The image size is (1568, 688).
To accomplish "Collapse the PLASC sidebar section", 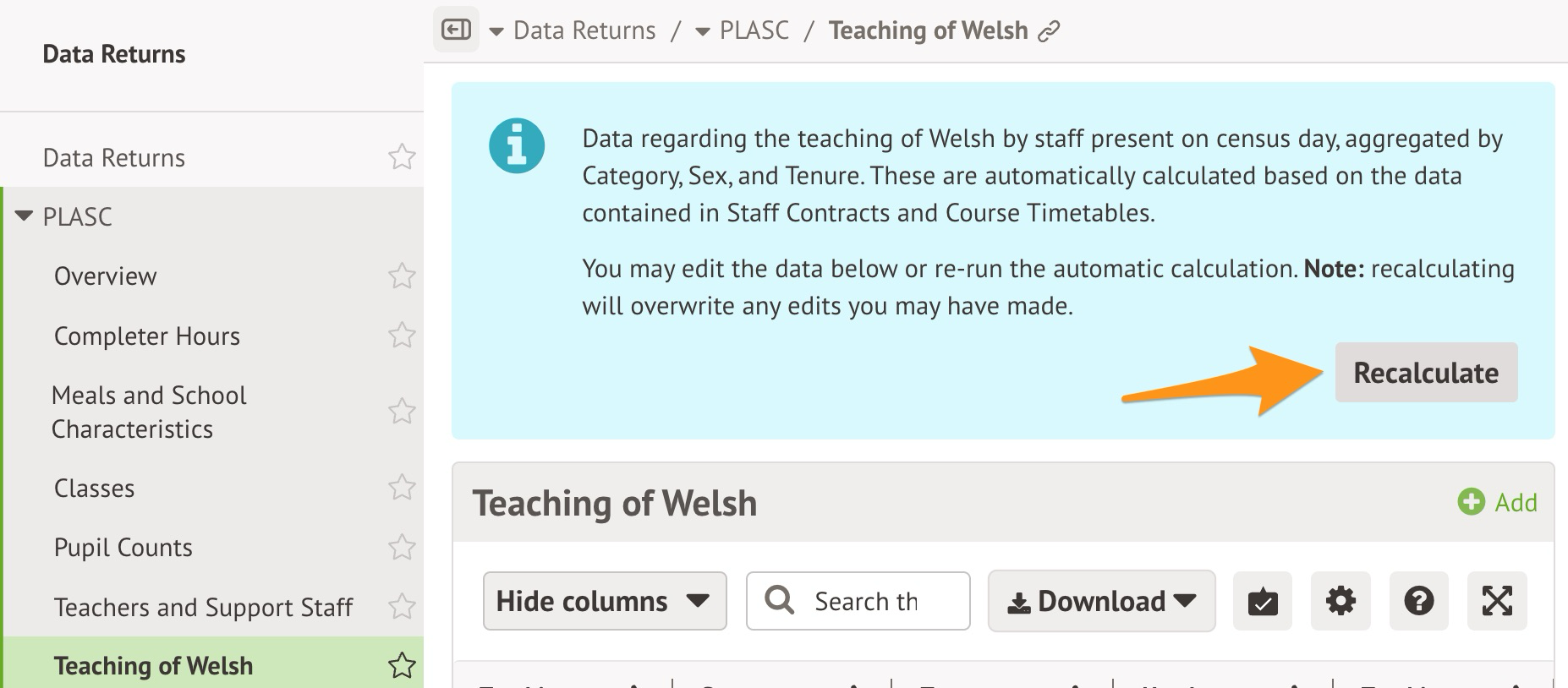I will click(25, 216).
